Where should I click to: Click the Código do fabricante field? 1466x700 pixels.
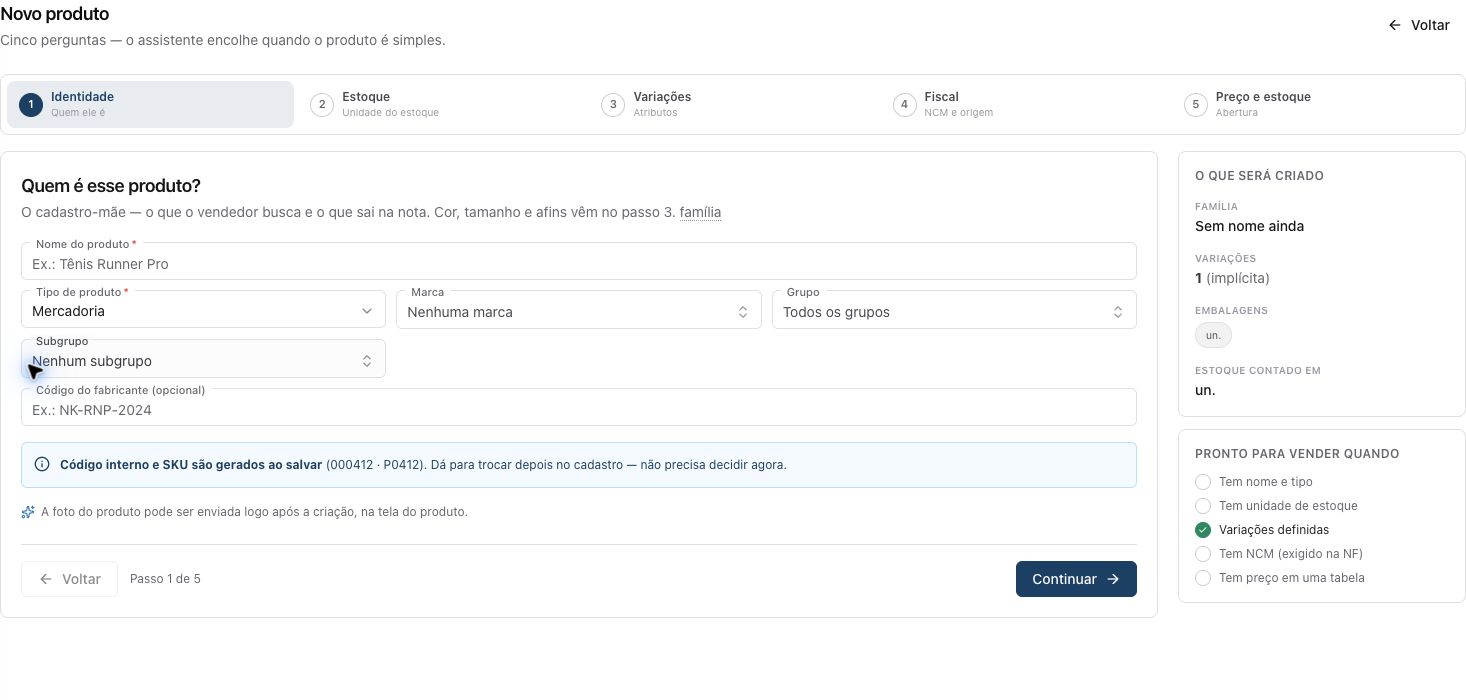point(578,407)
